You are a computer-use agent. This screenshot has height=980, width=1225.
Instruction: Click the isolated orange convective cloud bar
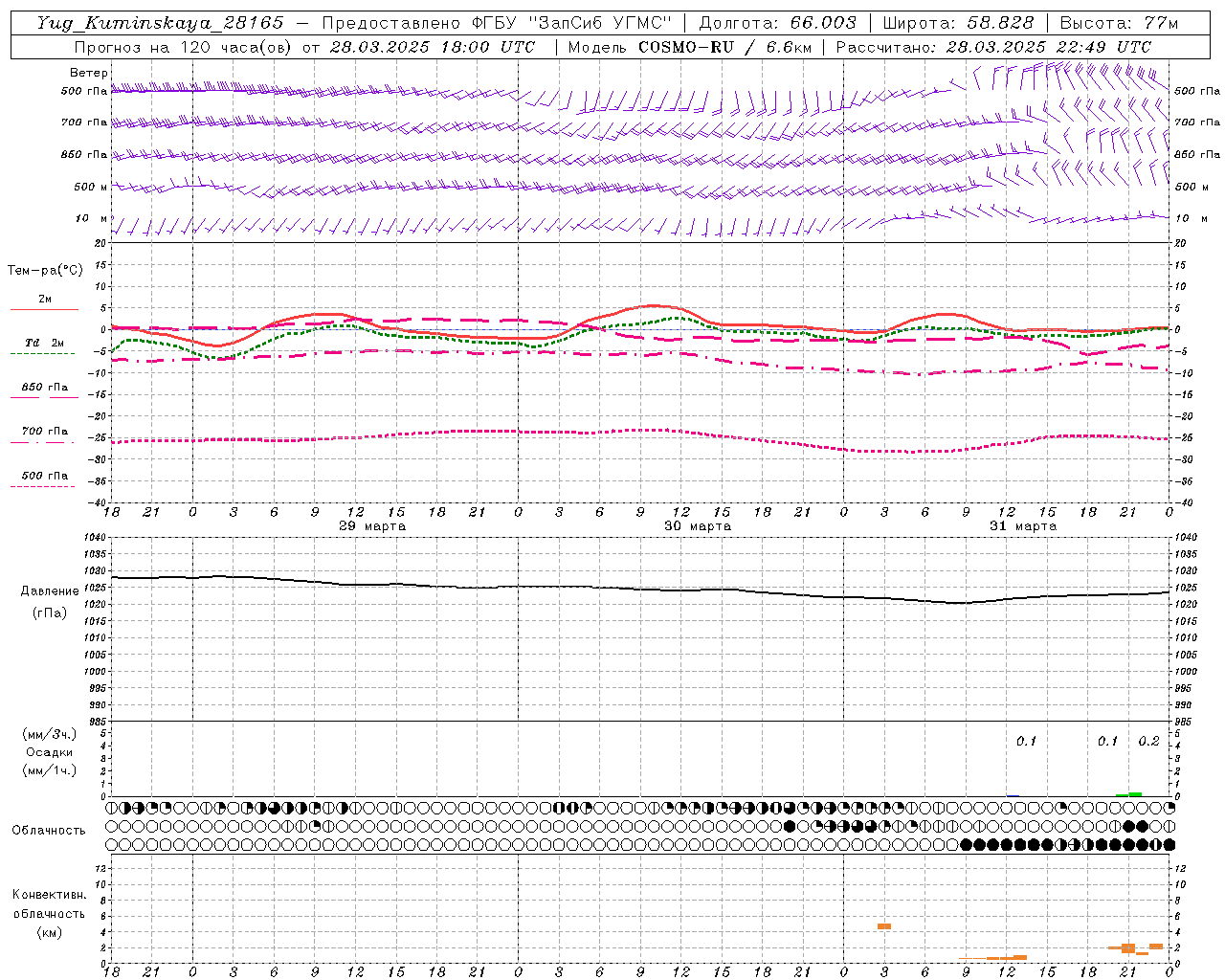click(x=884, y=926)
